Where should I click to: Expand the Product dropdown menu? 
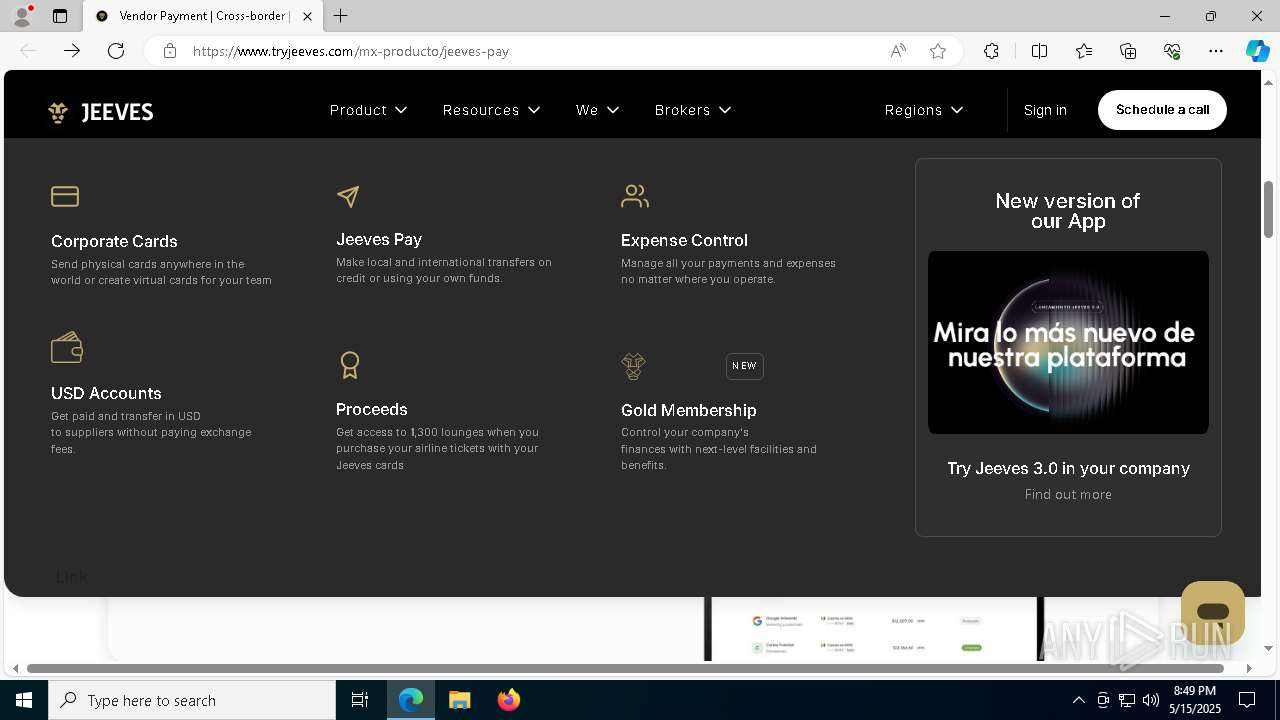(x=368, y=110)
